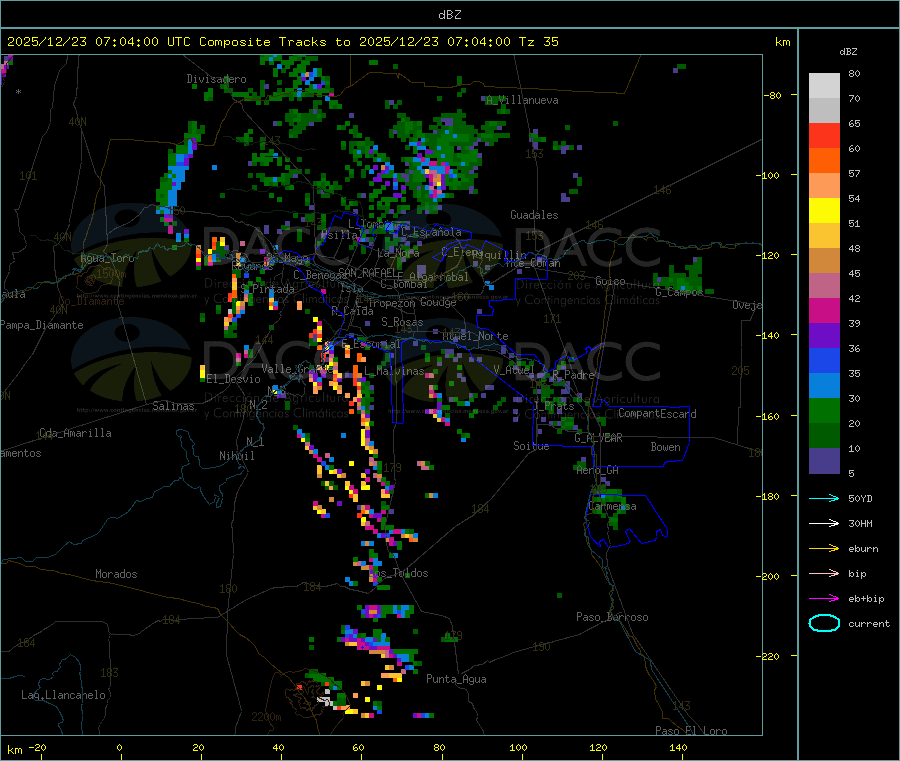Click the slate purple 5-10 dBZ legend block

pyautogui.click(x=824, y=461)
